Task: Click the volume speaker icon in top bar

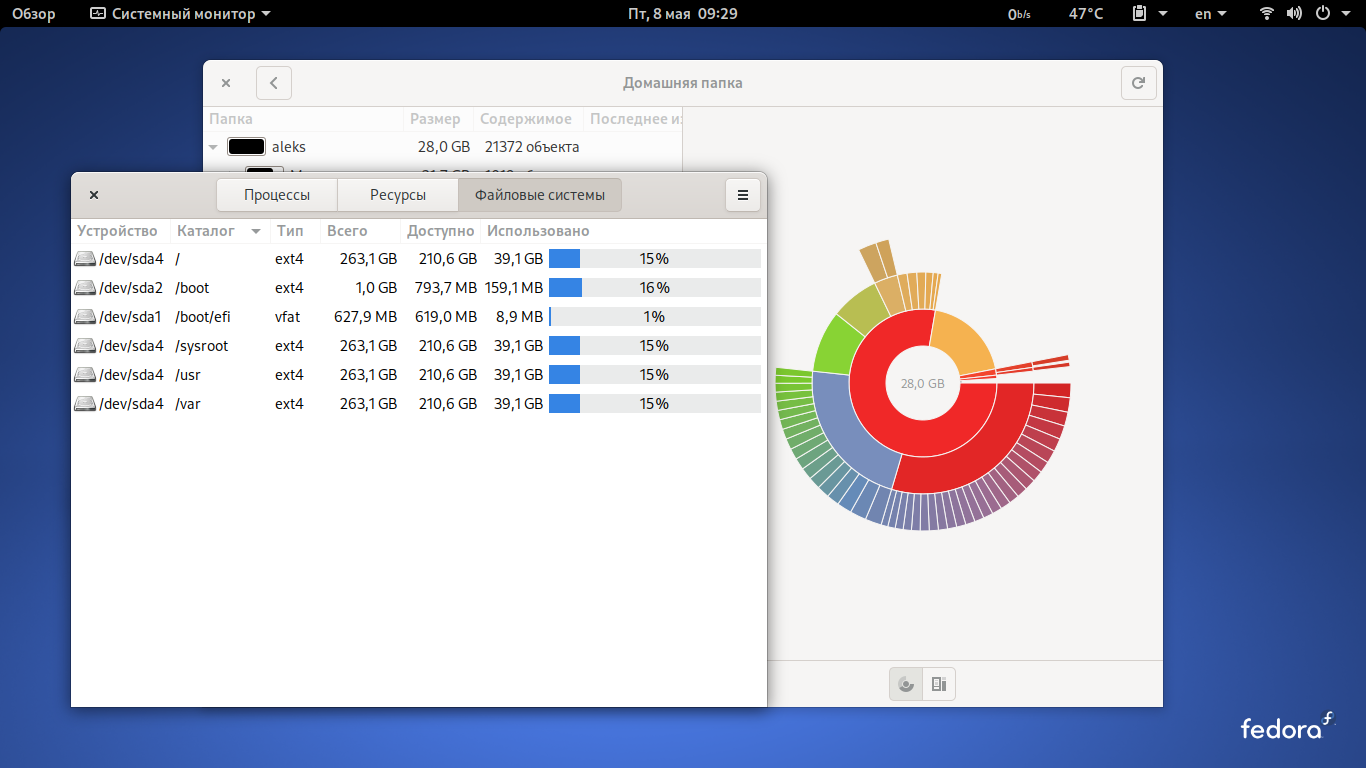Action: (1294, 14)
